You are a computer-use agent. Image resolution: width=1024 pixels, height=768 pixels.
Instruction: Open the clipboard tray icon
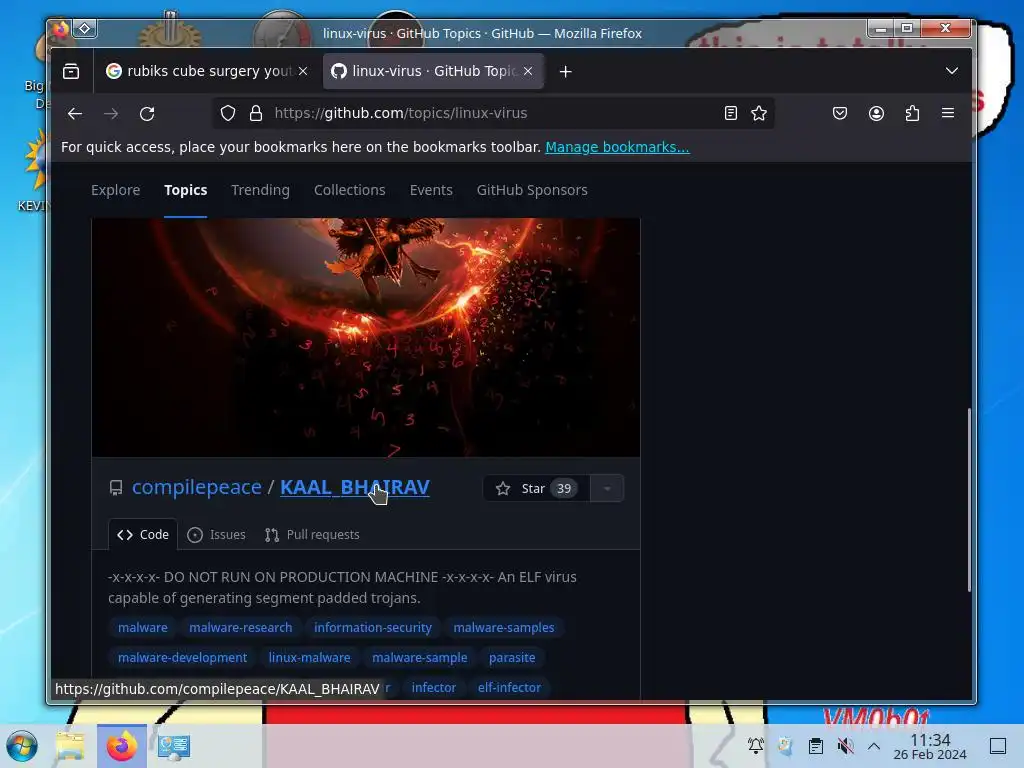[x=816, y=746]
